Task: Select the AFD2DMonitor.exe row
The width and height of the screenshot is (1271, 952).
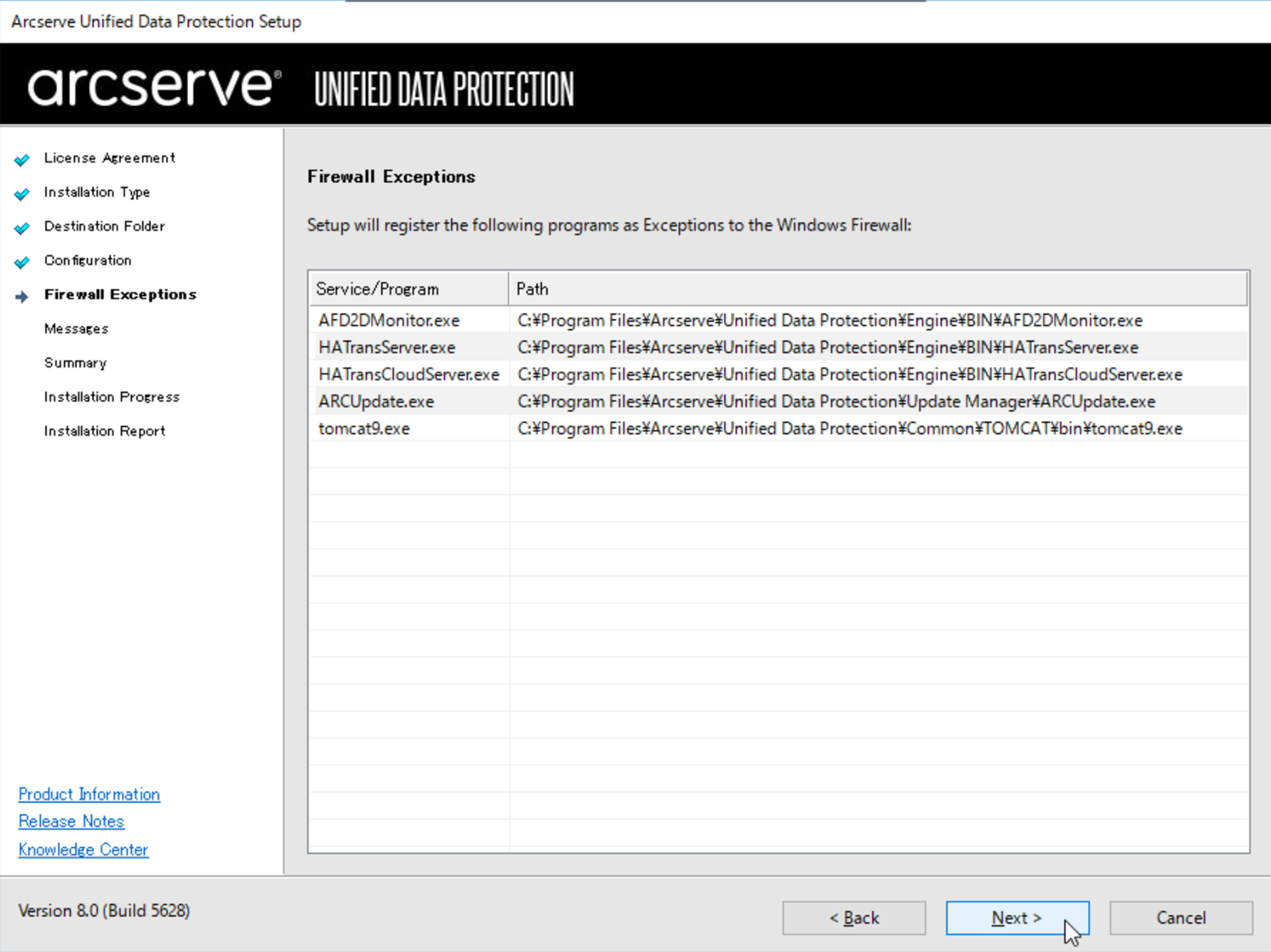Action: point(779,321)
